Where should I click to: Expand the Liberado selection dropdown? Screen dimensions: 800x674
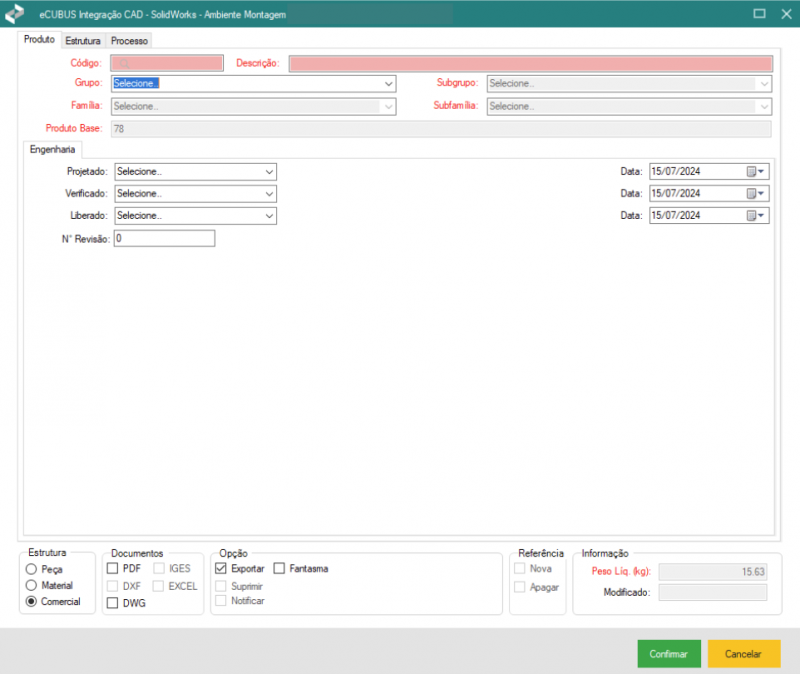click(269, 216)
